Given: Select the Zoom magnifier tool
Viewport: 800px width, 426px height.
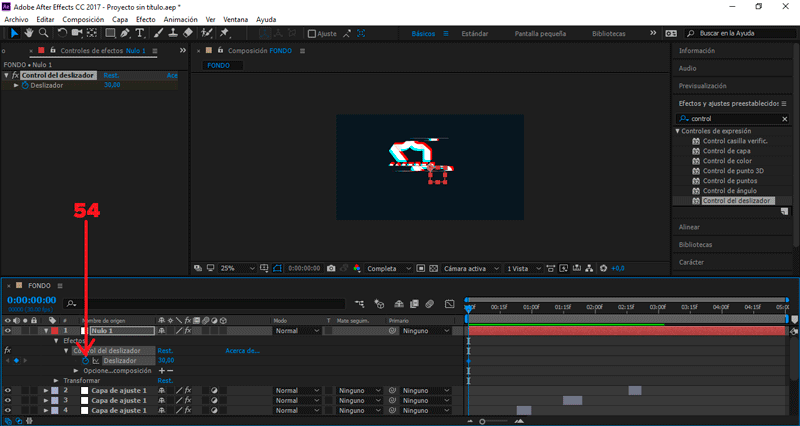Looking at the screenshot, I should pos(44,33).
